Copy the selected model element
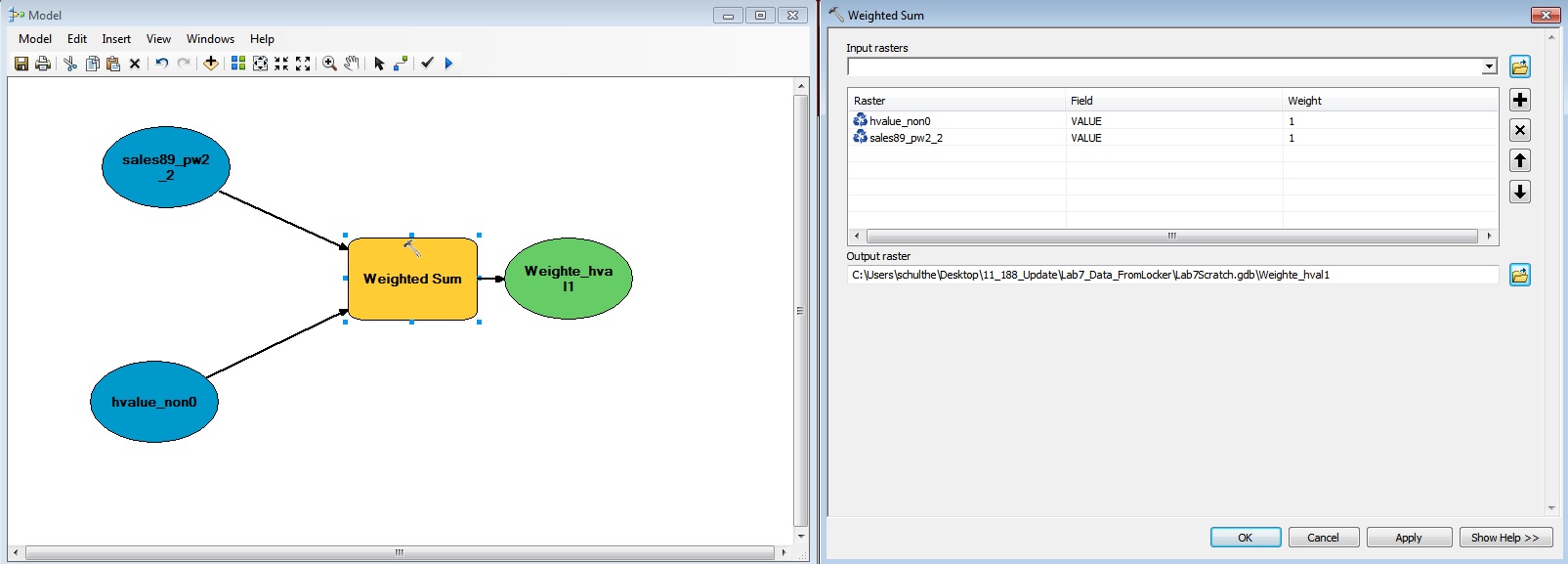This screenshot has height=564, width=1568. (92, 64)
